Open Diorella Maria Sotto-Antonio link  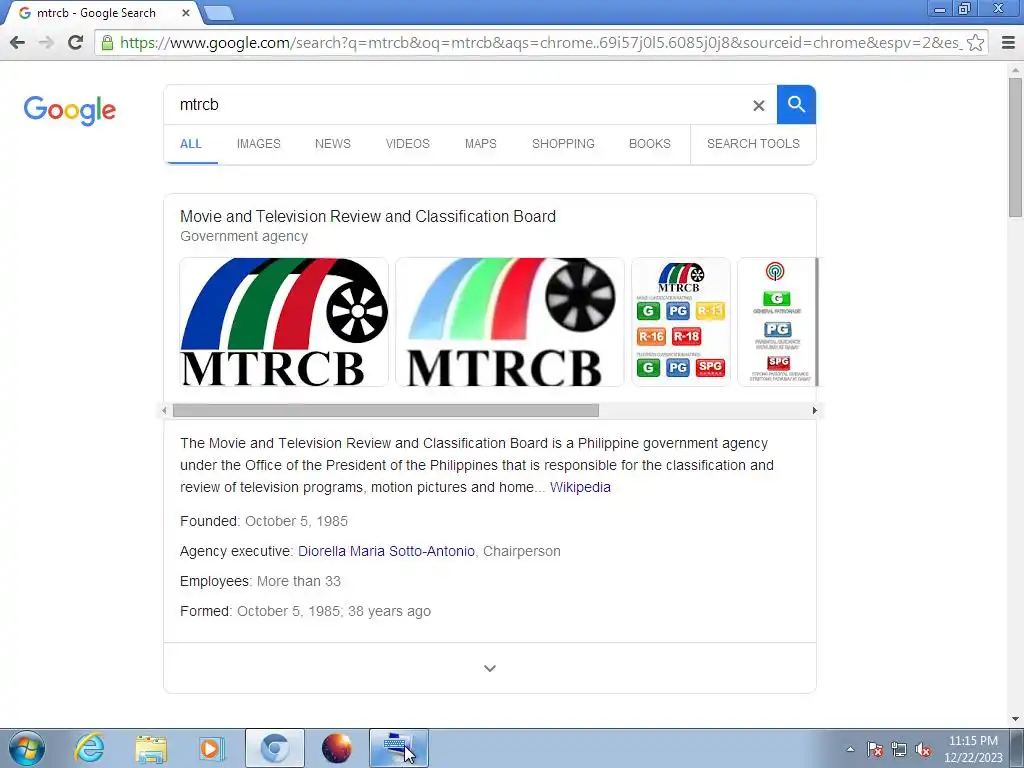tap(386, 551)
